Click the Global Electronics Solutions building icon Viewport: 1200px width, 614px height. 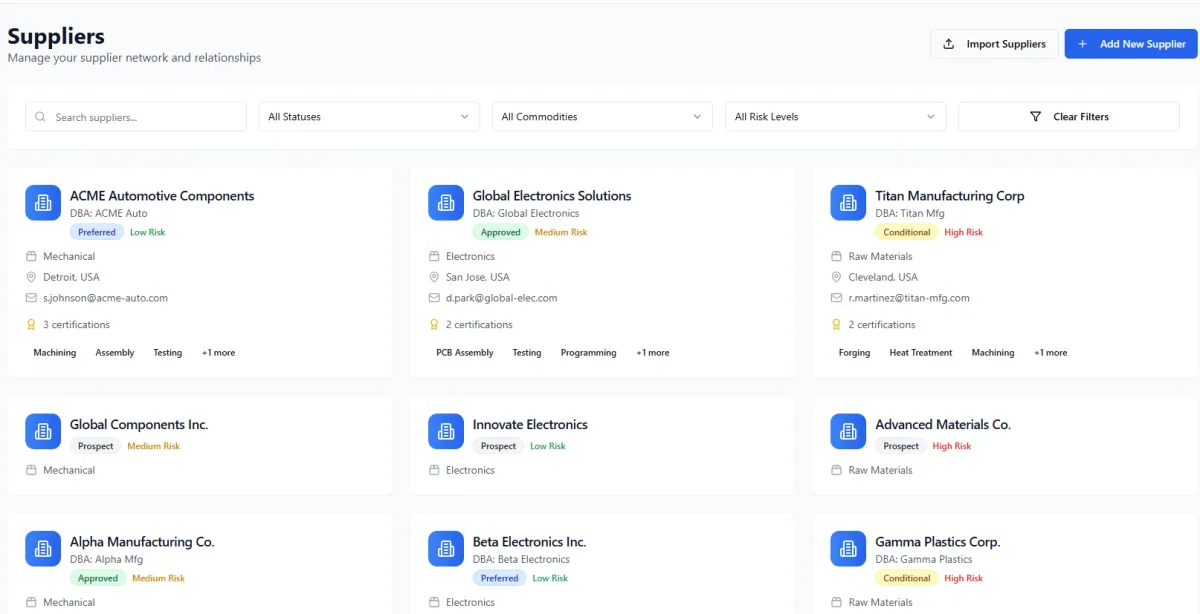[446, 203]
